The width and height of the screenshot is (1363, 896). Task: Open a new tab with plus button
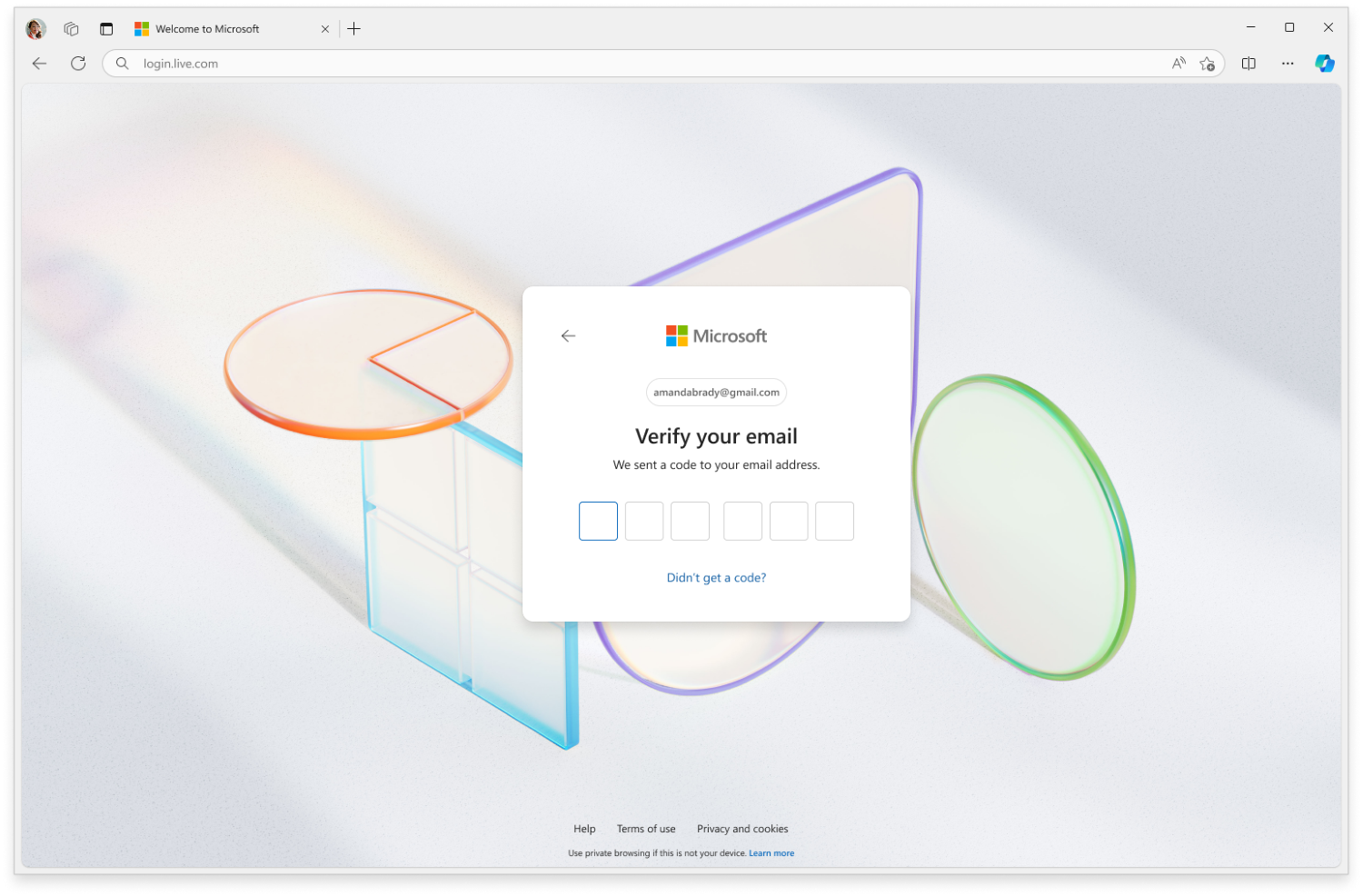pos(354,29)
